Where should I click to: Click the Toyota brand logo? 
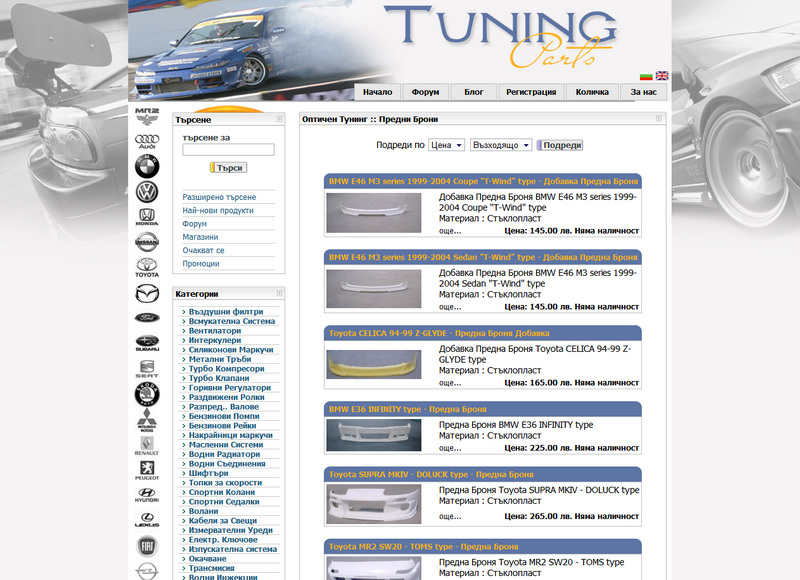pos(147,267)
